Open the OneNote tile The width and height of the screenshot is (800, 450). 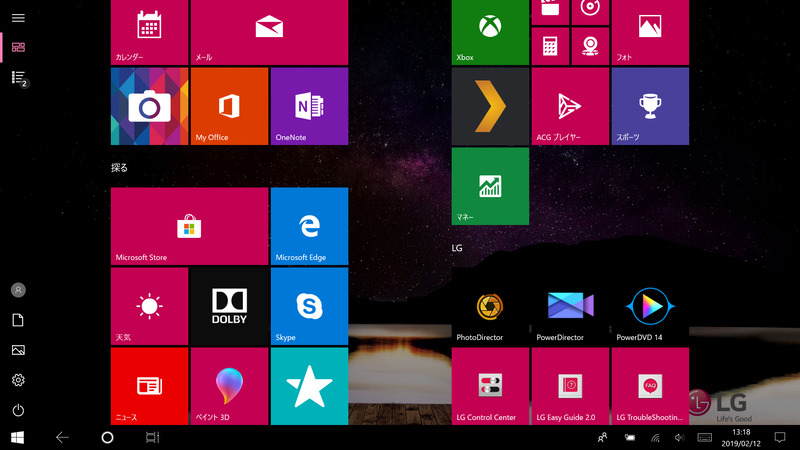coord(310,106)
